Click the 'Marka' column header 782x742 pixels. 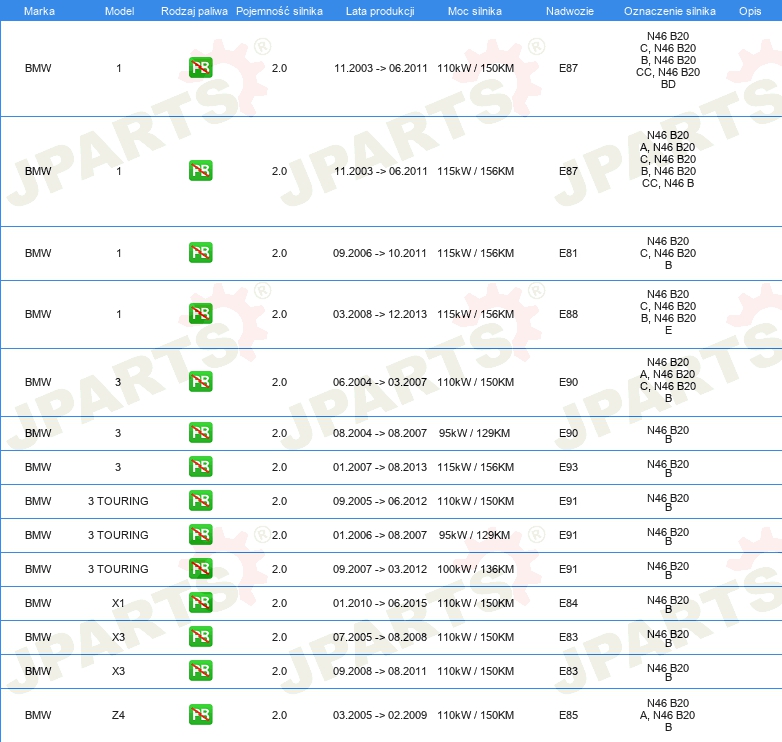(x=39, y=10)
